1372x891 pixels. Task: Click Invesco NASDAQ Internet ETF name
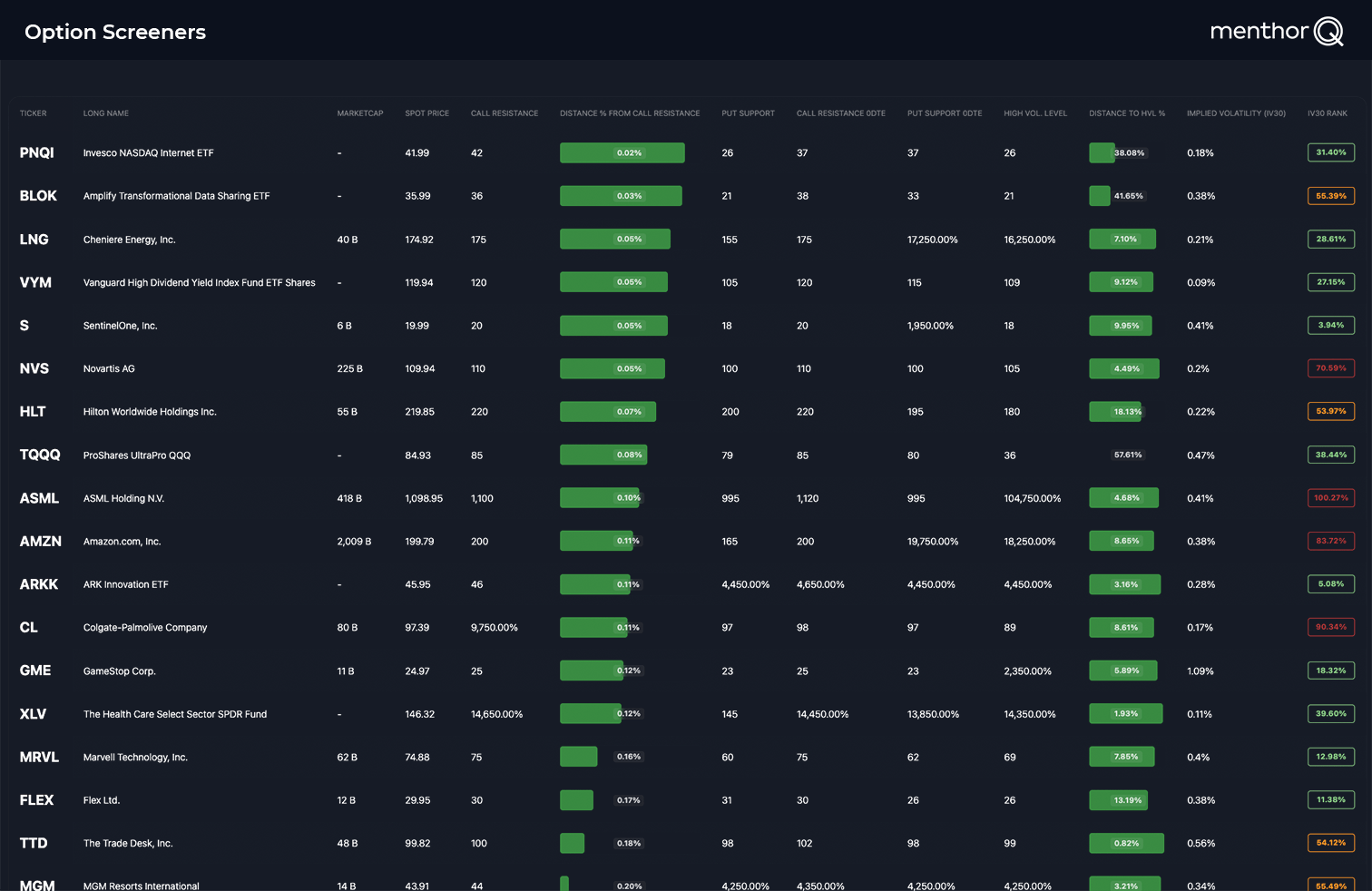point(149,152)
